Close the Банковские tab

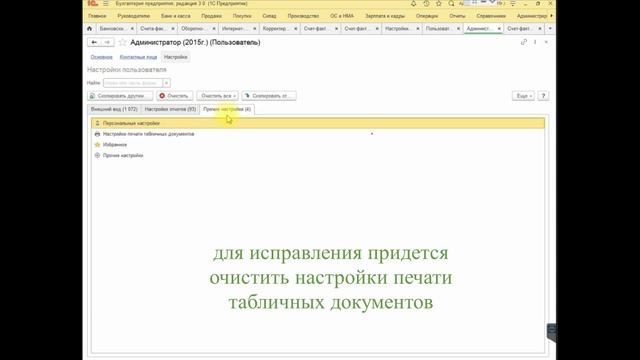tap(132, 29)
